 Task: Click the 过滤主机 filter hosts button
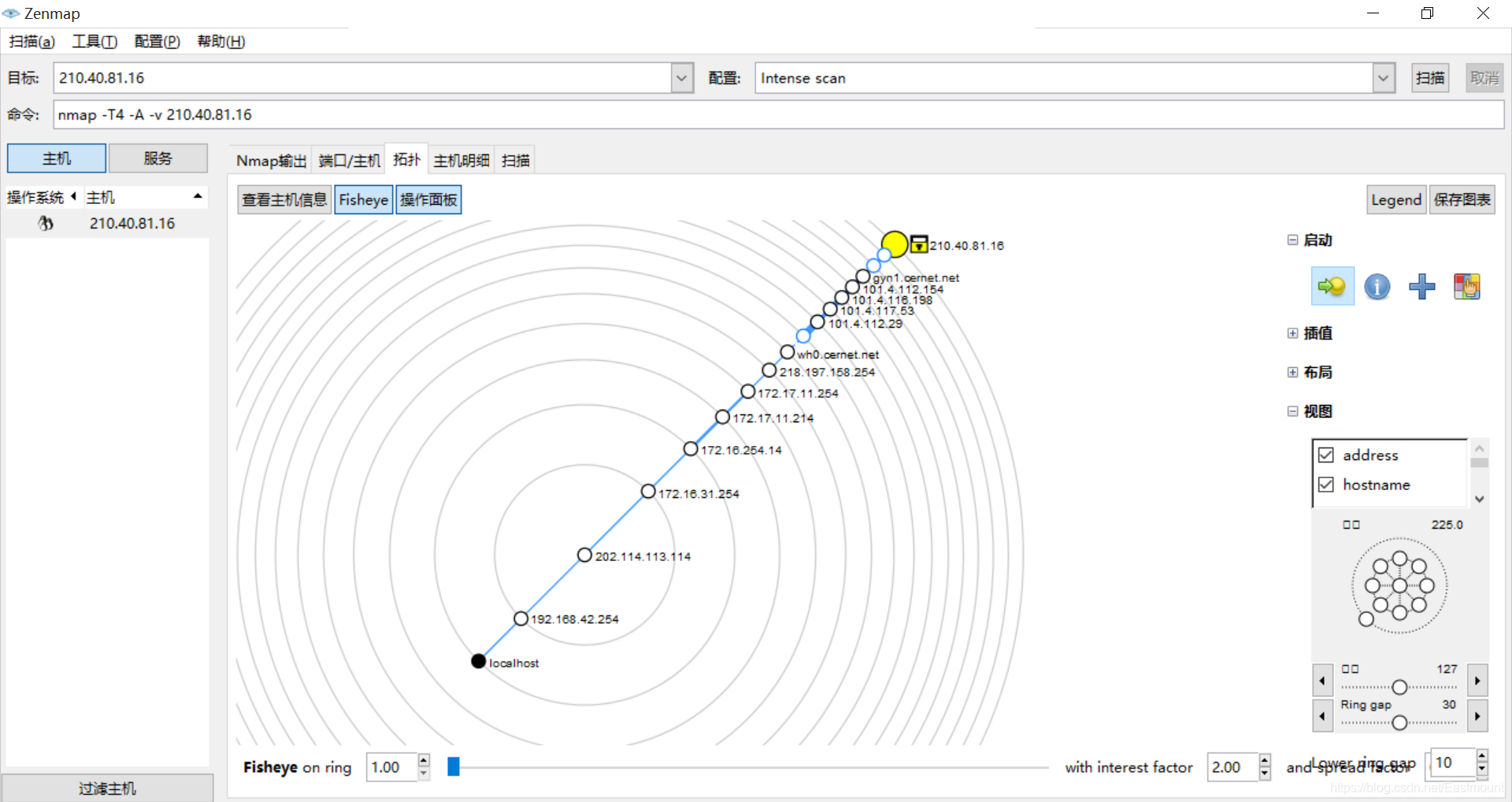point(107,789)
